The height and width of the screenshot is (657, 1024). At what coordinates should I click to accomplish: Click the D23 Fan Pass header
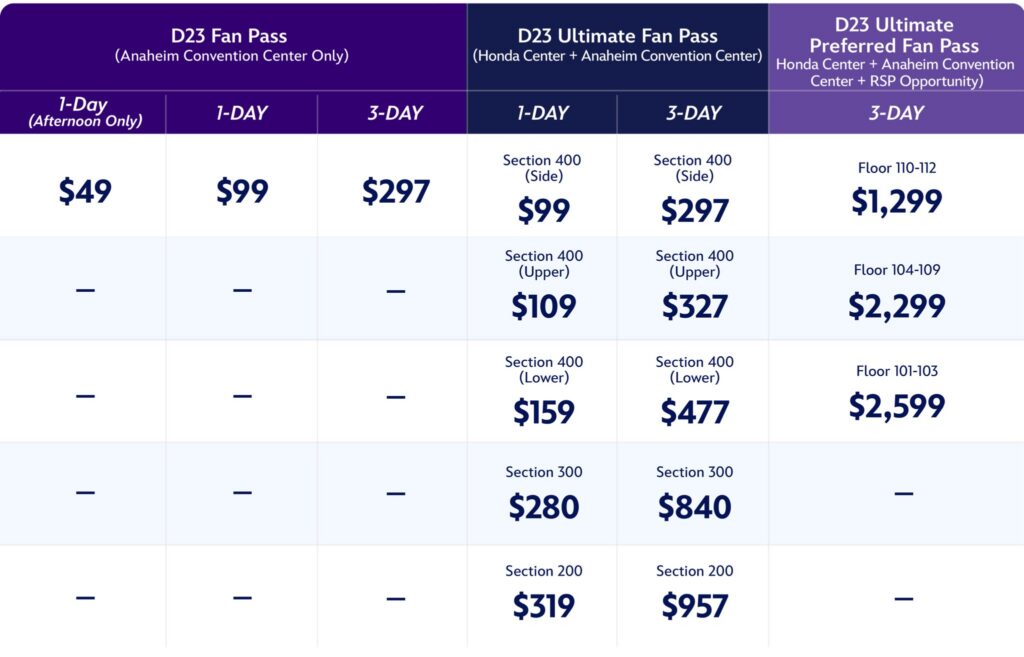click(x=232, y=37)
